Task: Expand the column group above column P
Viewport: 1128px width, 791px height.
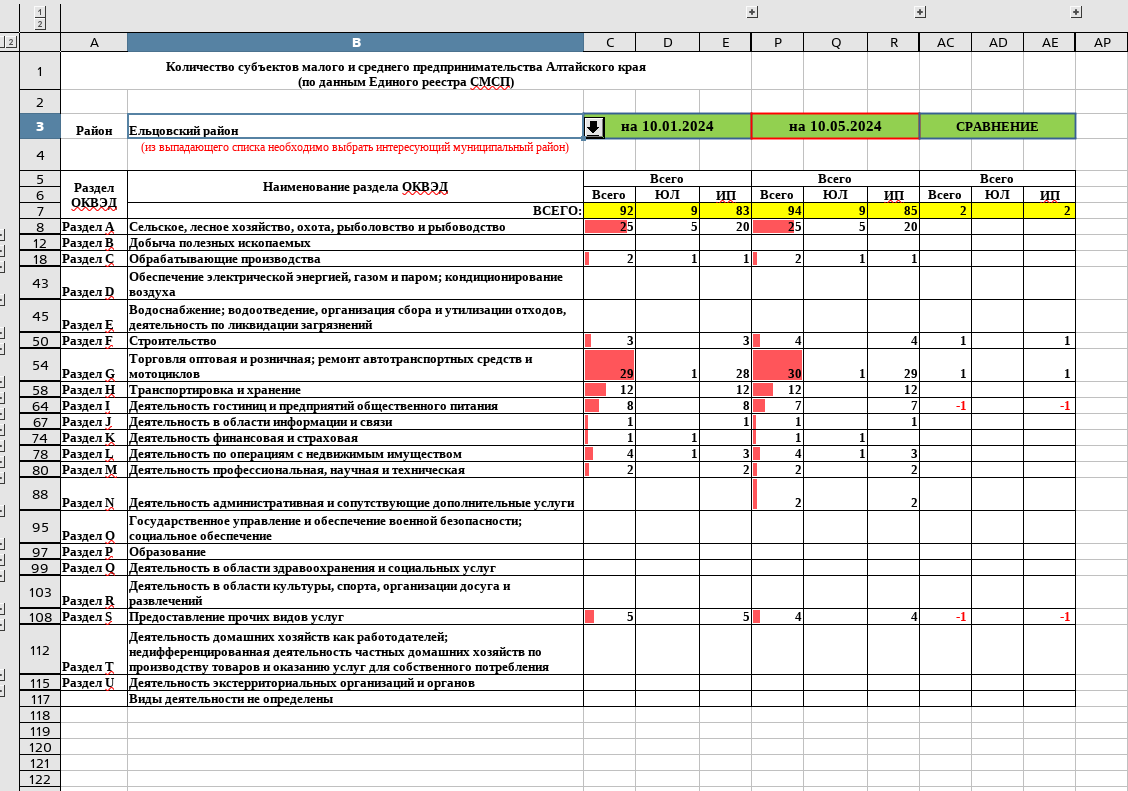Action: [752, 12]
